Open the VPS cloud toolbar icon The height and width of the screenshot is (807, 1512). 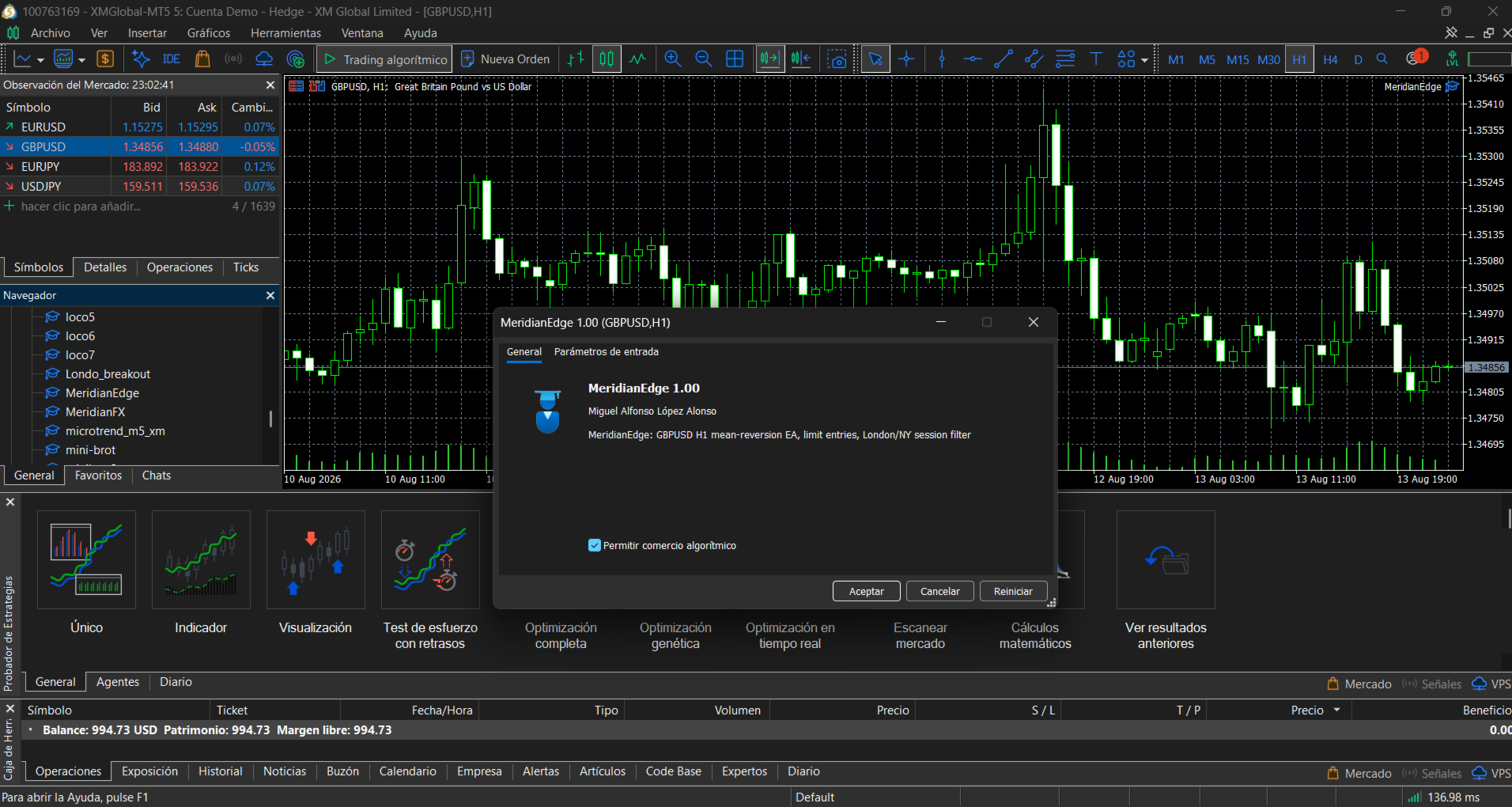264,59
